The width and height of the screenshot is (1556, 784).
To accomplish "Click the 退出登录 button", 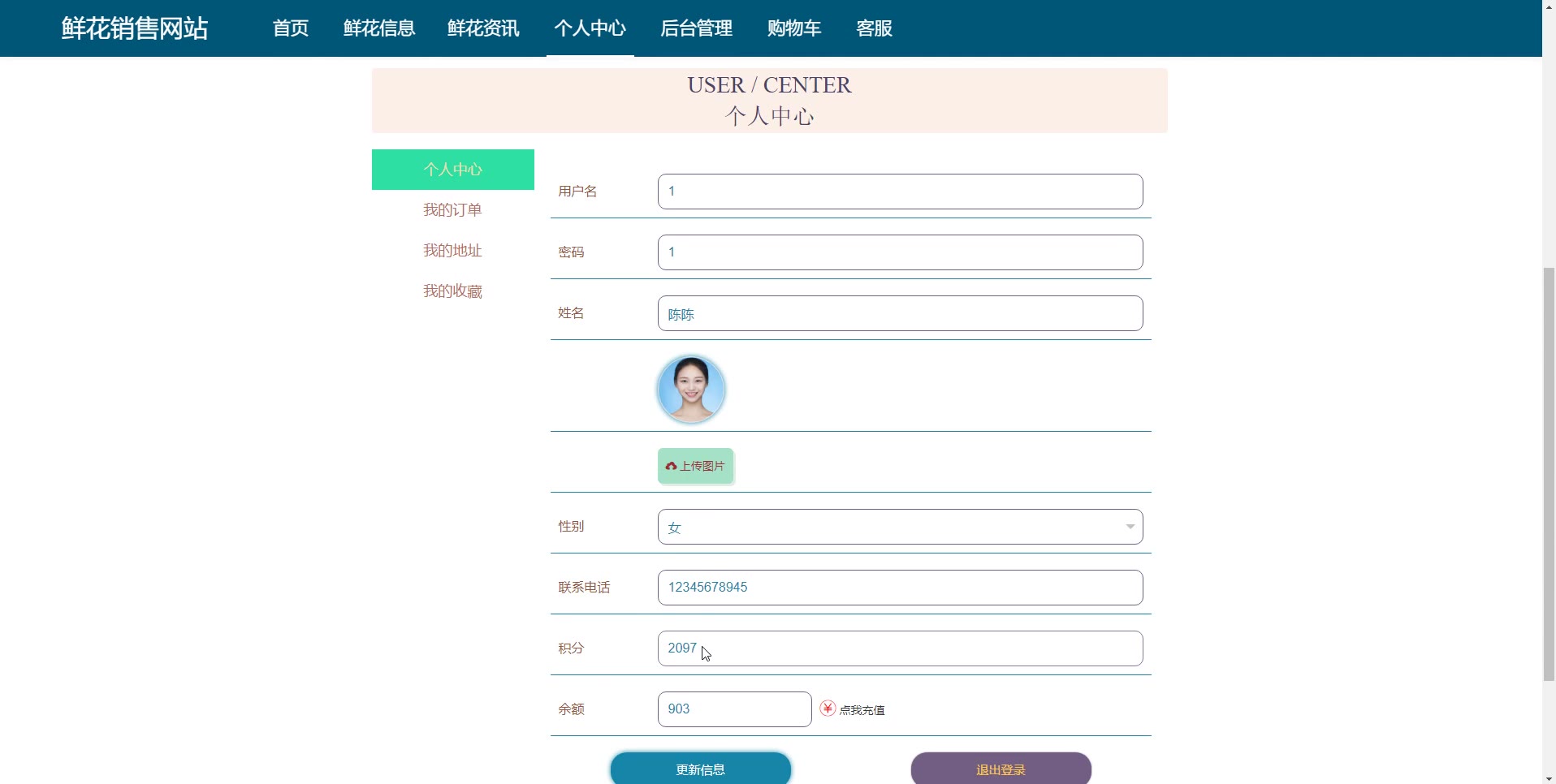I will click(1001, 769).
